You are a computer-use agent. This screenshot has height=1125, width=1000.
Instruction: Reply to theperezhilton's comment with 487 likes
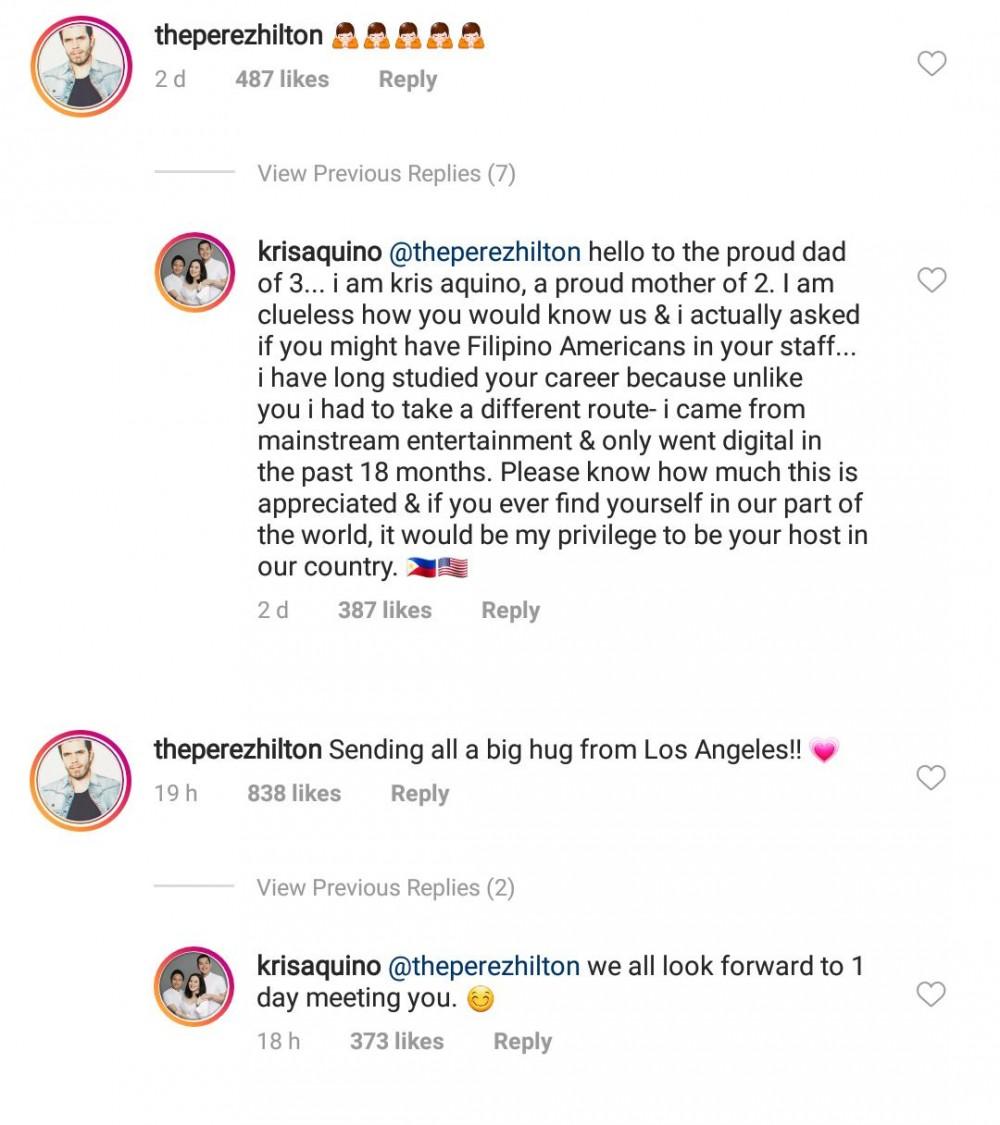(407, 80)
